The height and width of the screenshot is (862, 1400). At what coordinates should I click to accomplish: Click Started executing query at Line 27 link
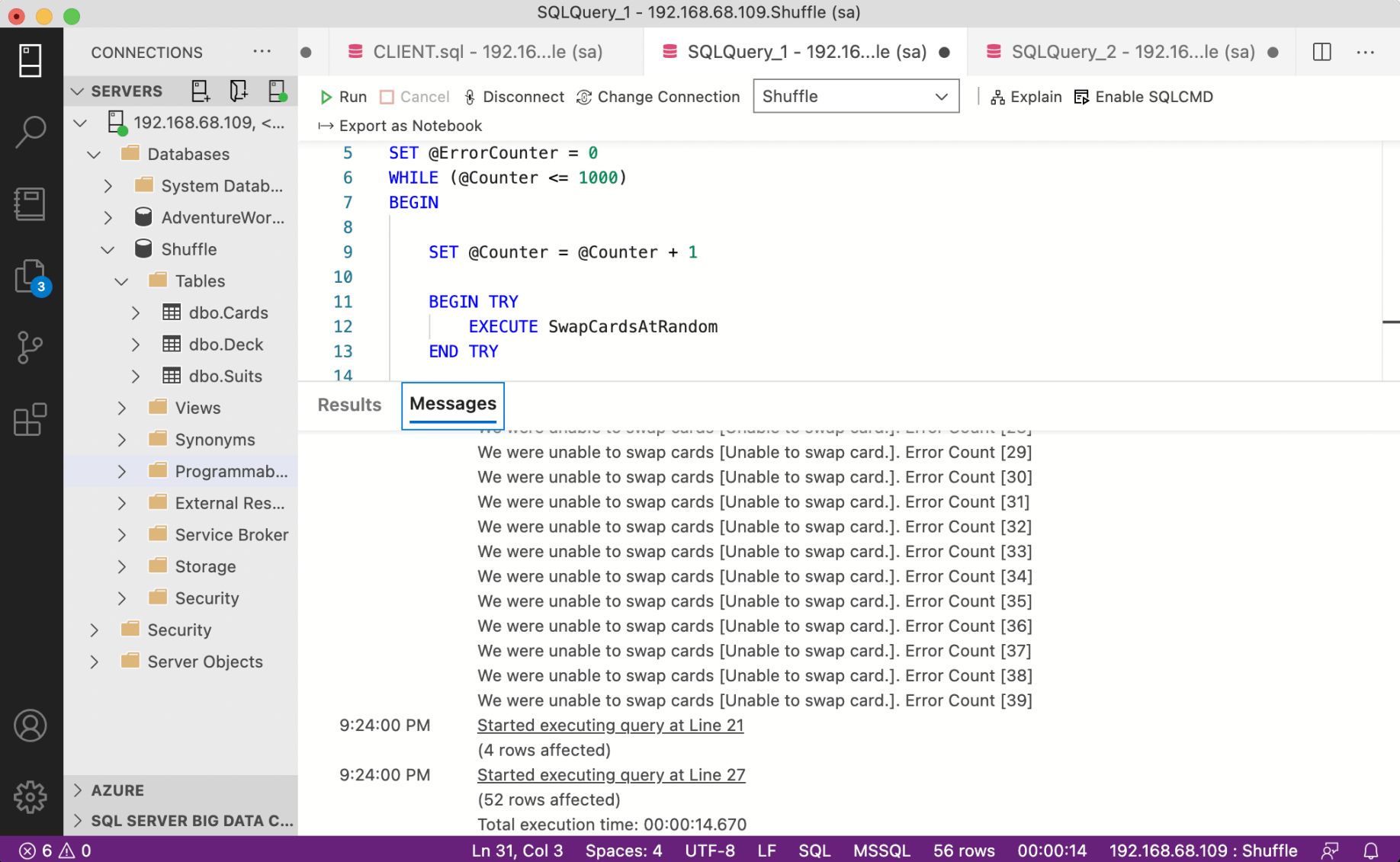[611, 774]
